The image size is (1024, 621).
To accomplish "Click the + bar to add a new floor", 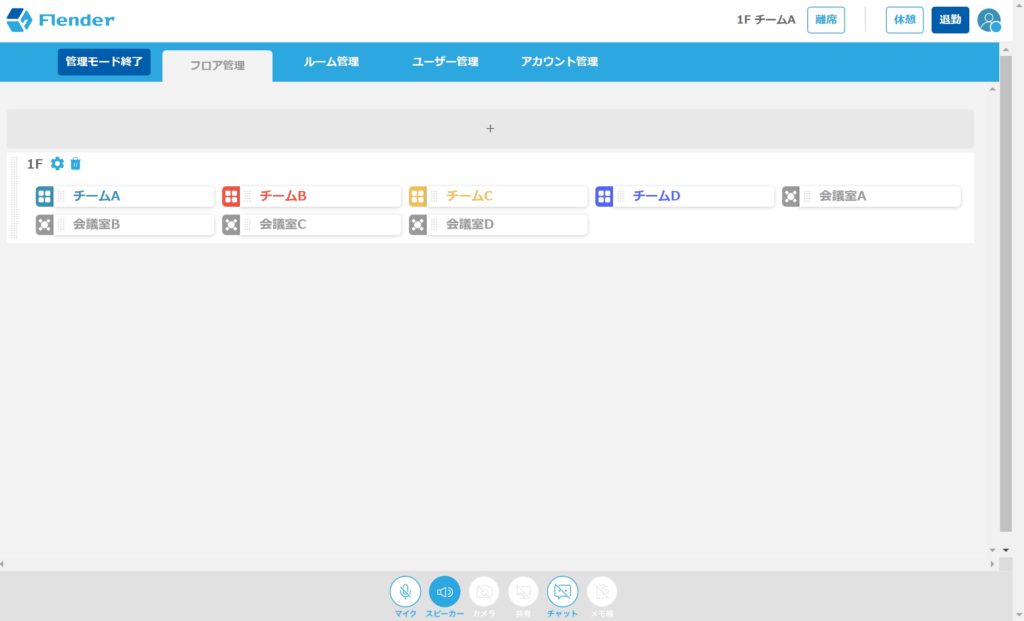I will point(490,128).
